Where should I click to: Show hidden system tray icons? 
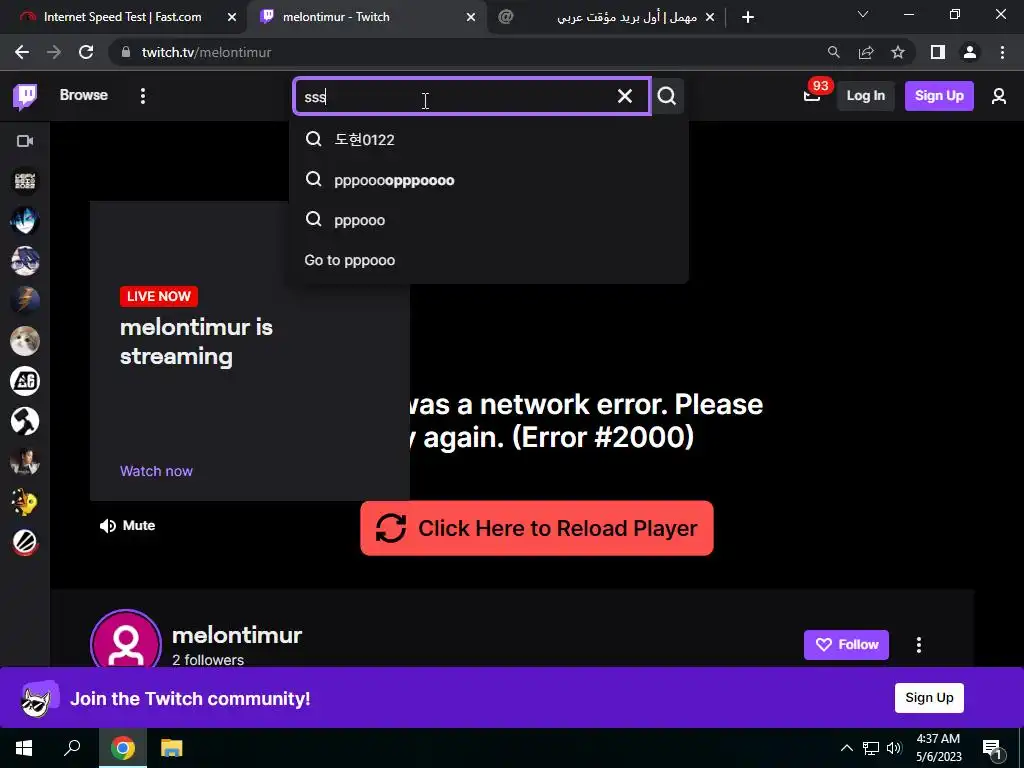846,748
